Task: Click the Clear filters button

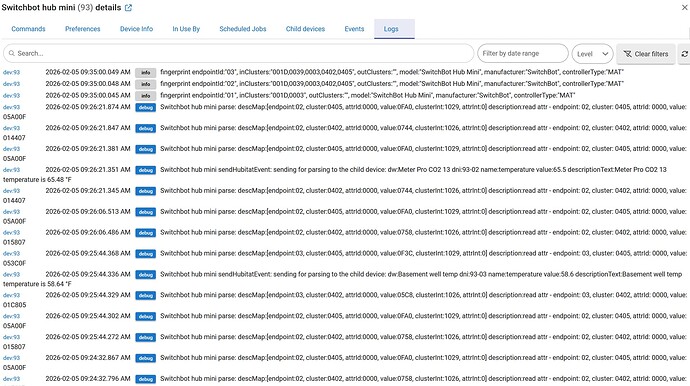Action: [x=646, y=54]
